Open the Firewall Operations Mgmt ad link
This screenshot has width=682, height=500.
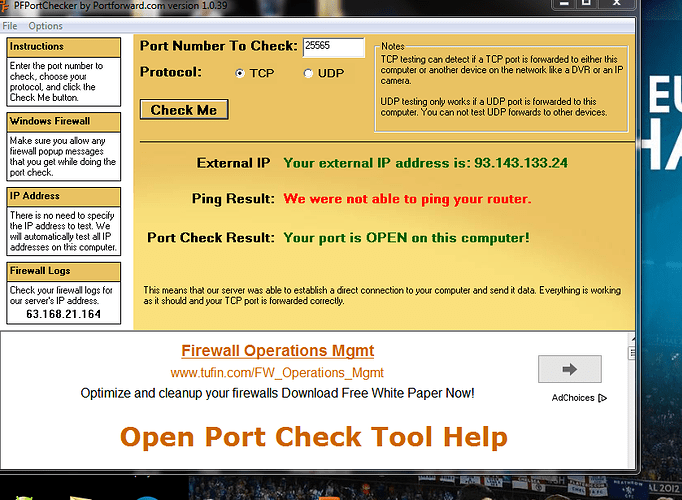click(x=277, y=350)
